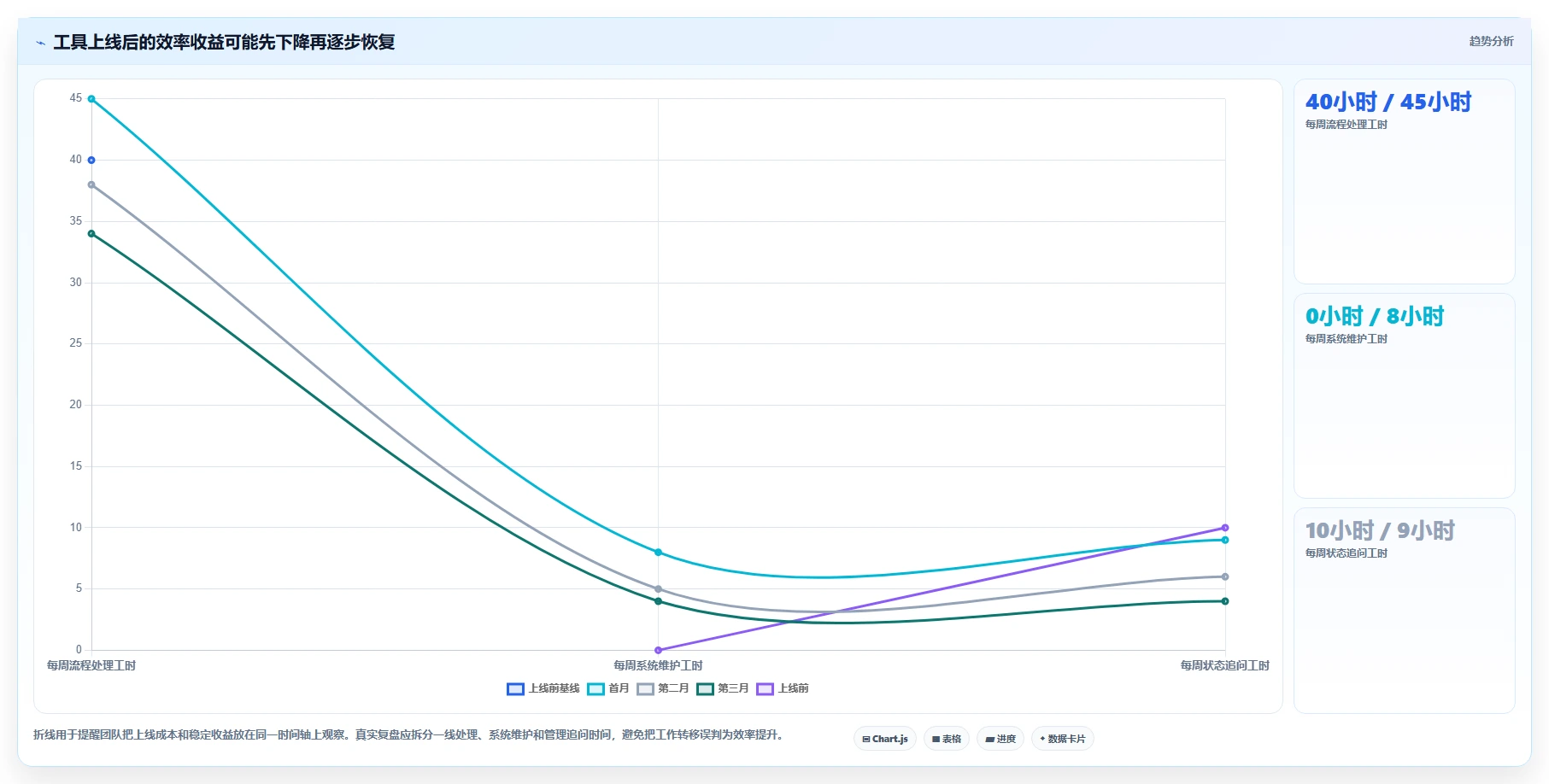Select the 第二月 point at 每周状态追问工时 (6)
The image size is (1549, 784).
coord(1225,576)
